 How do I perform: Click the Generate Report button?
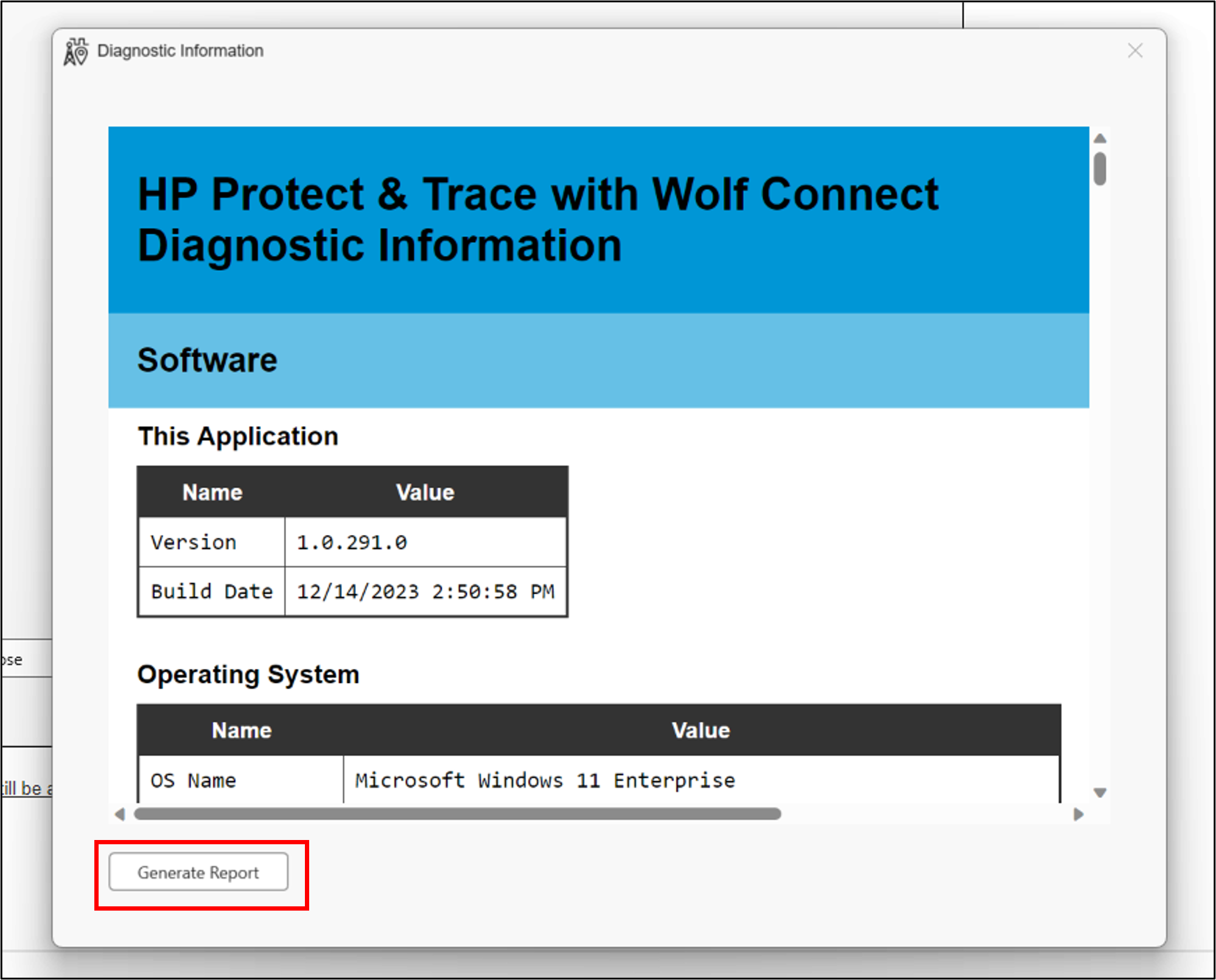199,872
